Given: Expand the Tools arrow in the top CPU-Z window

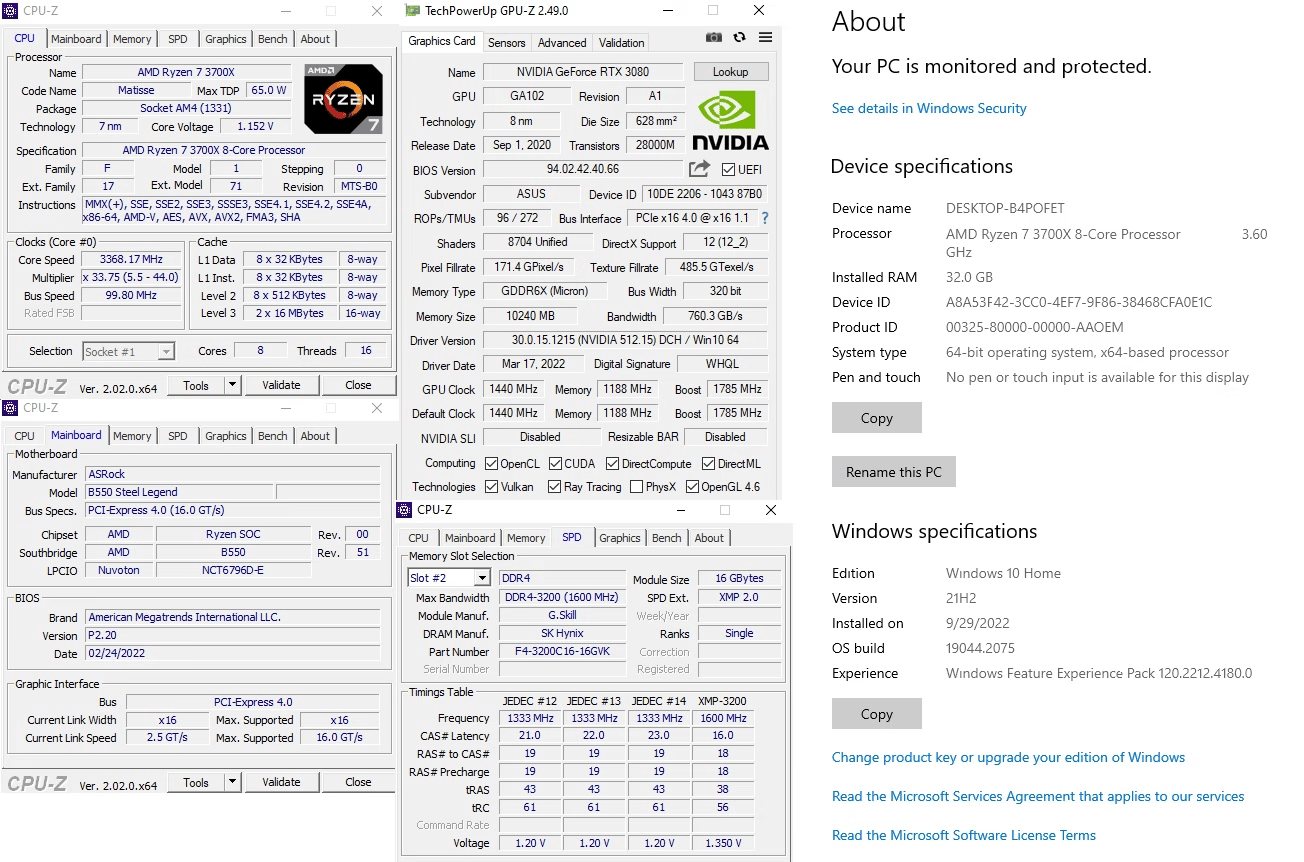Looking at the screenshot, I should click(x=232, y=385).
